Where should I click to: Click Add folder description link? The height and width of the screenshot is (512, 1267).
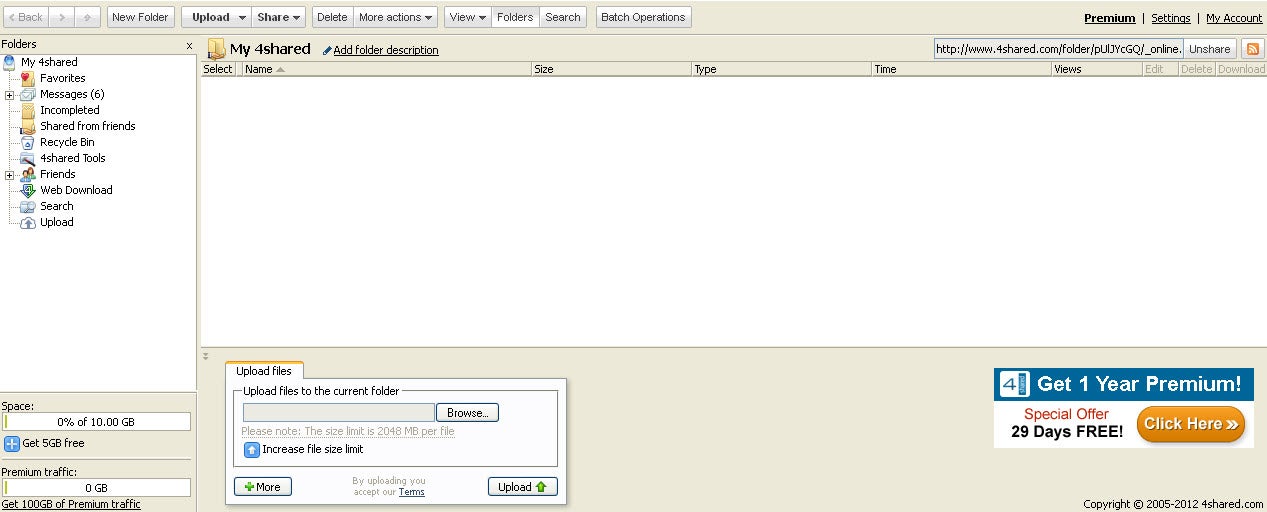click(x=386, y=50)
